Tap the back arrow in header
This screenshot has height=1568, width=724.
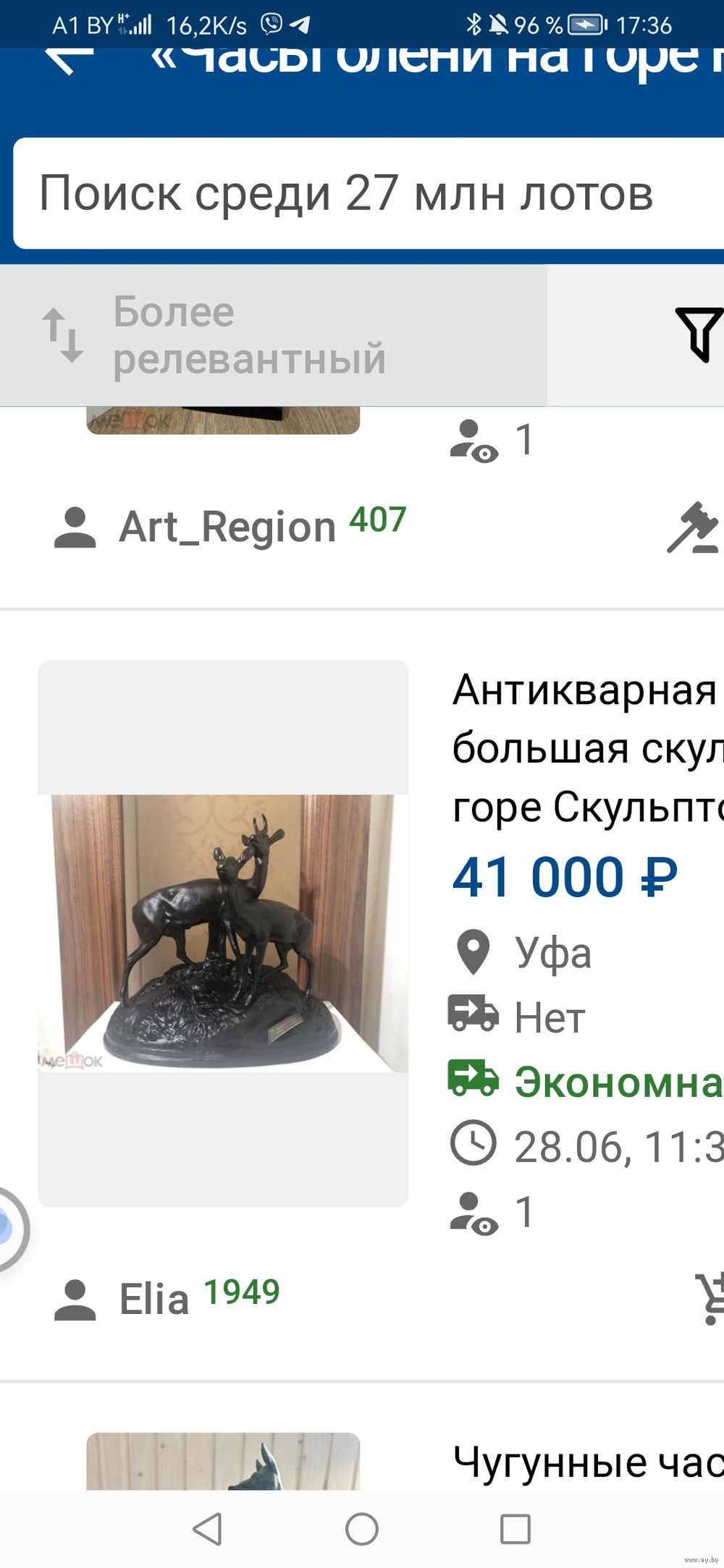pos(70,59)
